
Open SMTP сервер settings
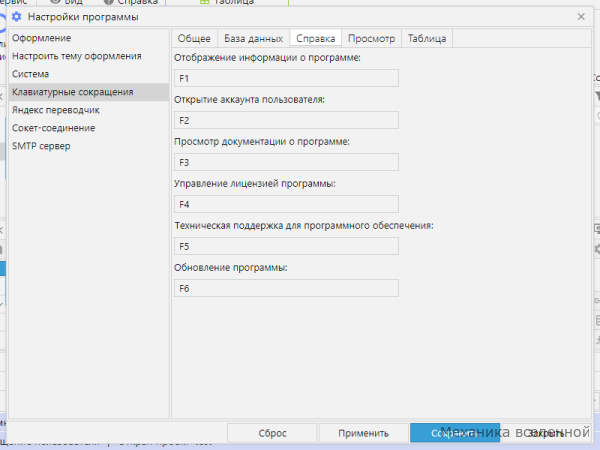pos(88,146)
